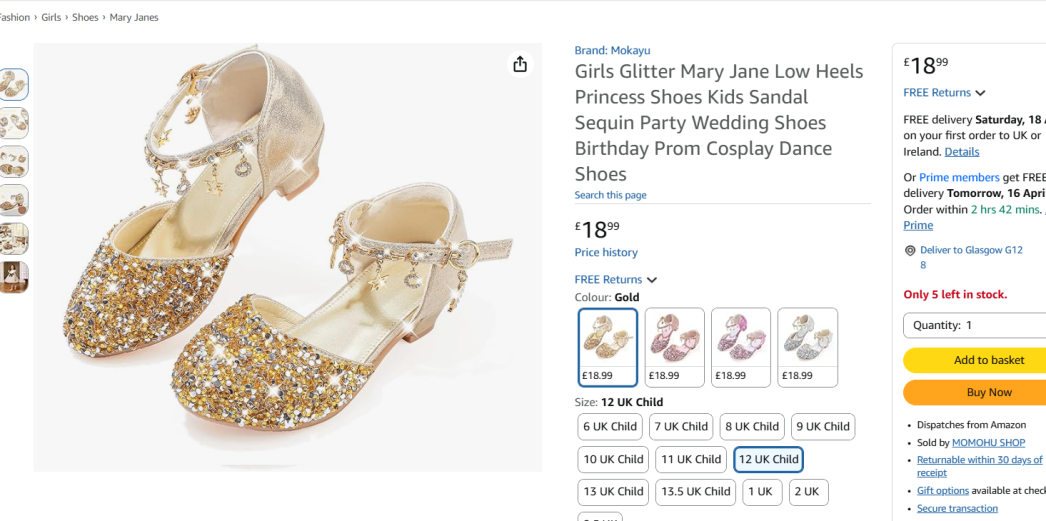The width and height of the screenshot is (1046, 521).
Task: Open the Quantity dropdown
Action: point(975,325)
